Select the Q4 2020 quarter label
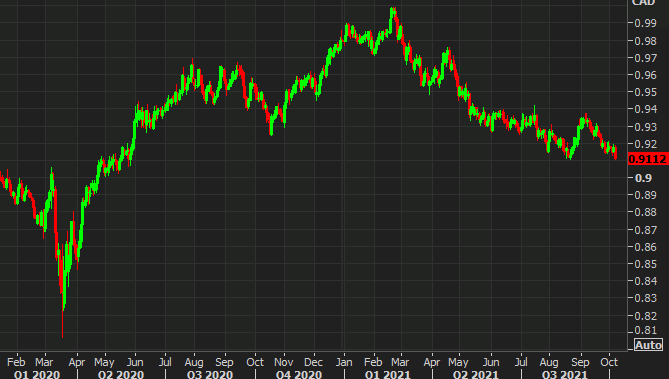Viewport: 669px width, 379px height. point(299,375)
